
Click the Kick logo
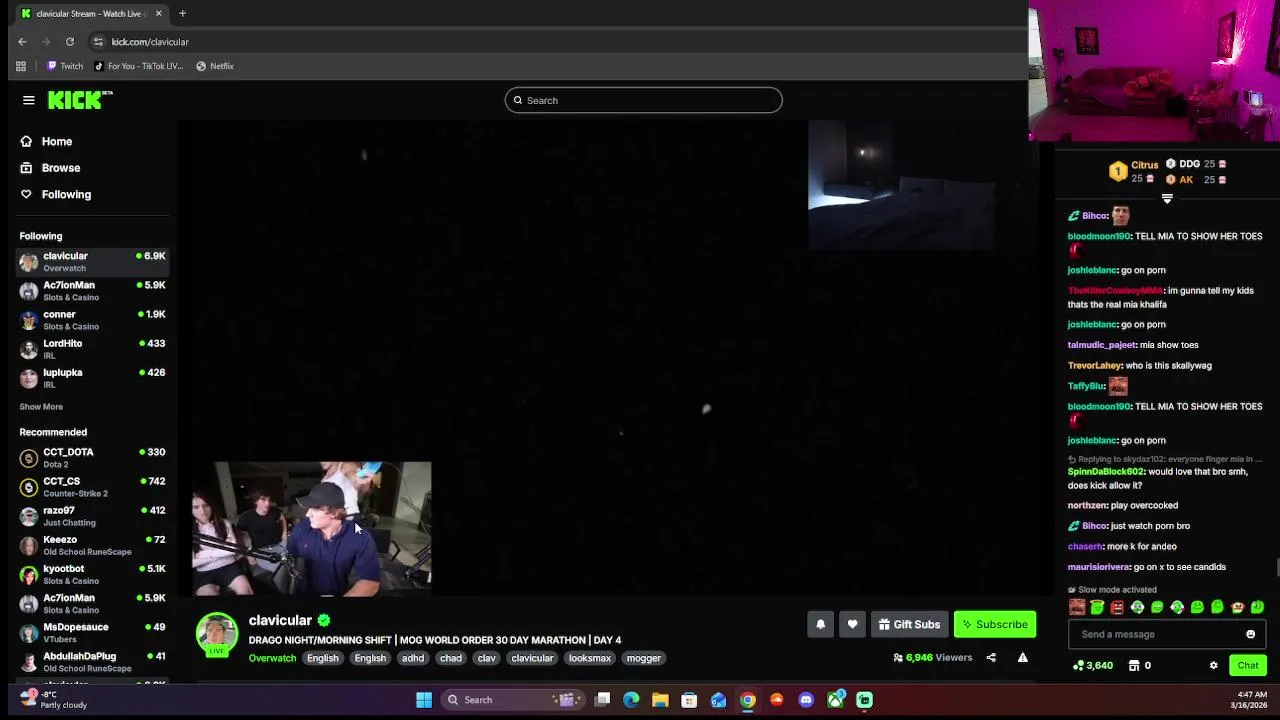pos(80,100)
